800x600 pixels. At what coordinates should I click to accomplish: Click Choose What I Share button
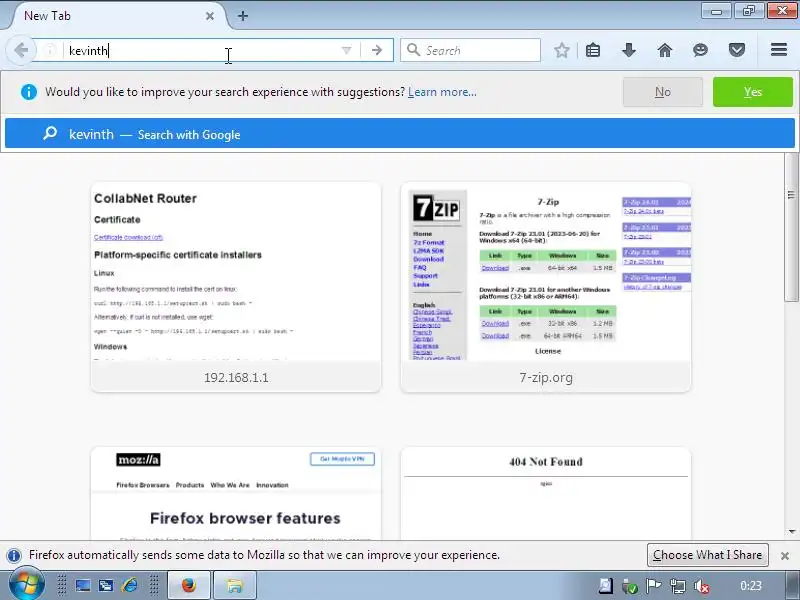tap(707, 555)
